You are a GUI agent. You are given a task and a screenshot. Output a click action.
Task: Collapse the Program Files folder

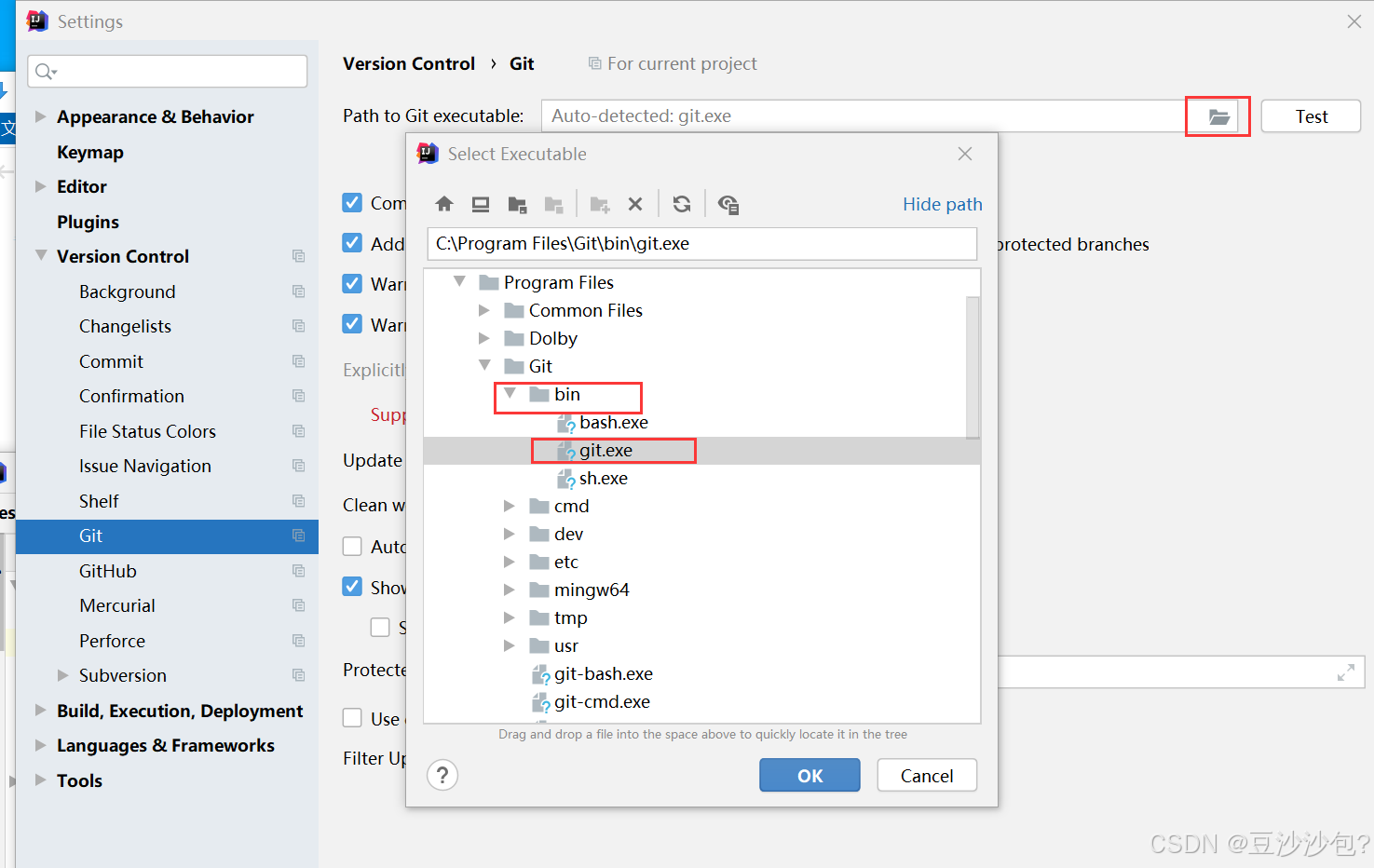click(459, 281)
